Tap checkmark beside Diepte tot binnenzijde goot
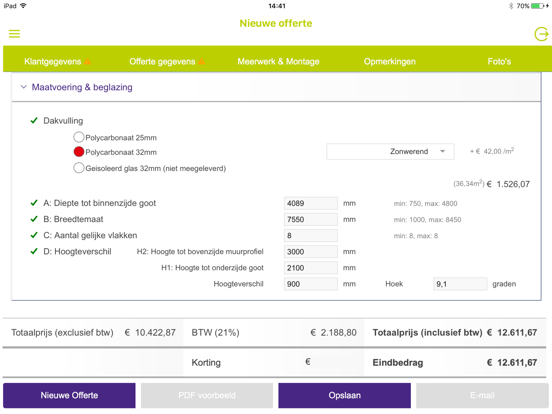 click(x=34, y=203)
